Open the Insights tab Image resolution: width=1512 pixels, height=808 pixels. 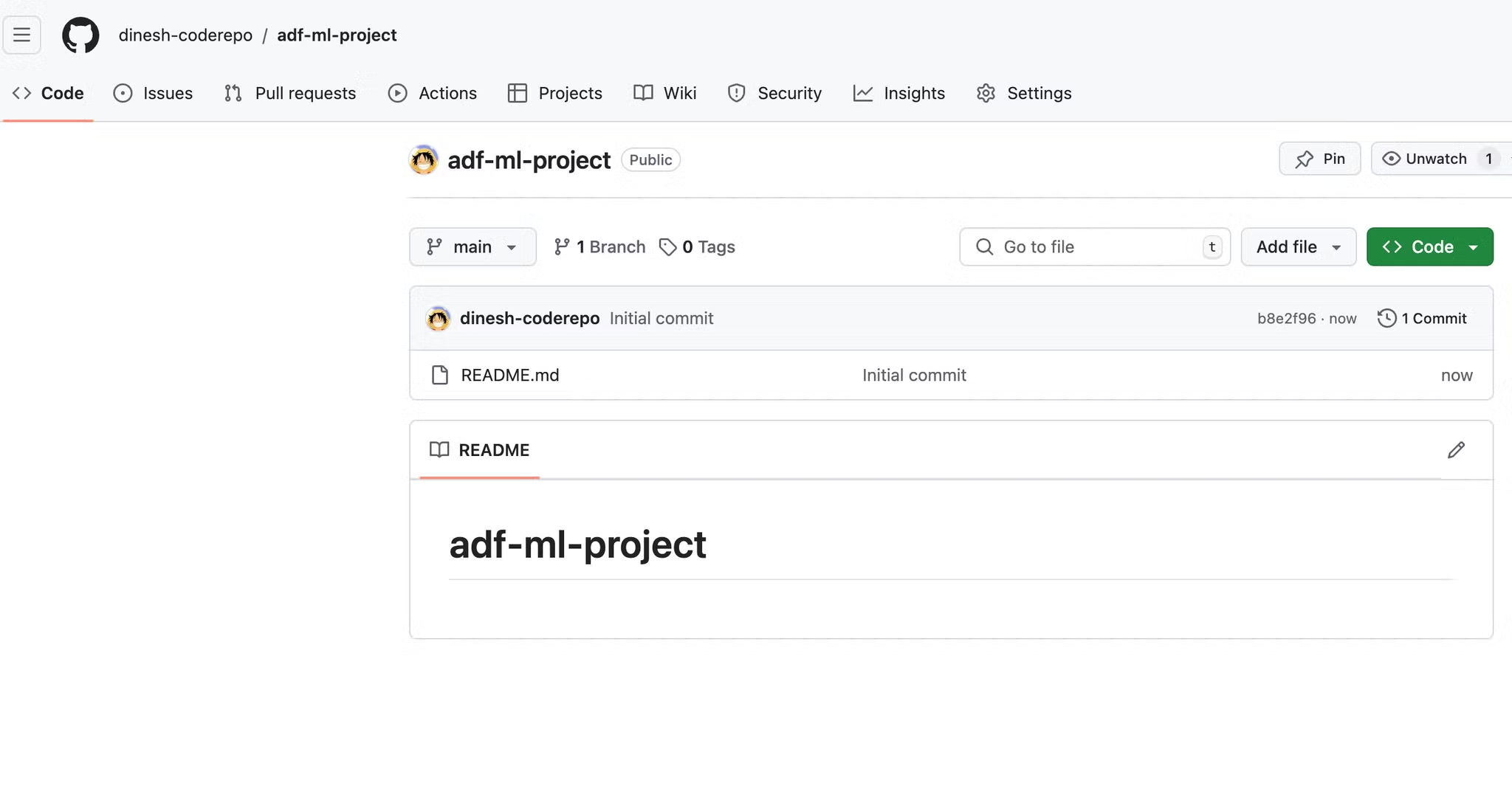click(899, 93)
